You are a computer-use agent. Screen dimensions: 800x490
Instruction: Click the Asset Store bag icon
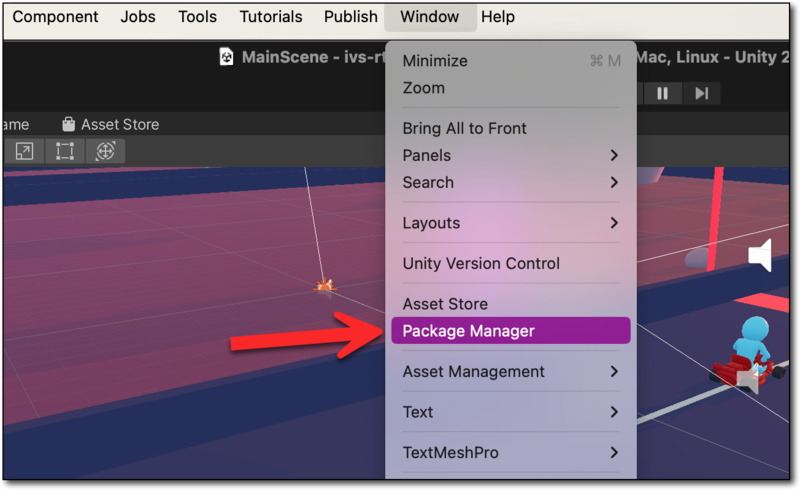pos(68,125)
